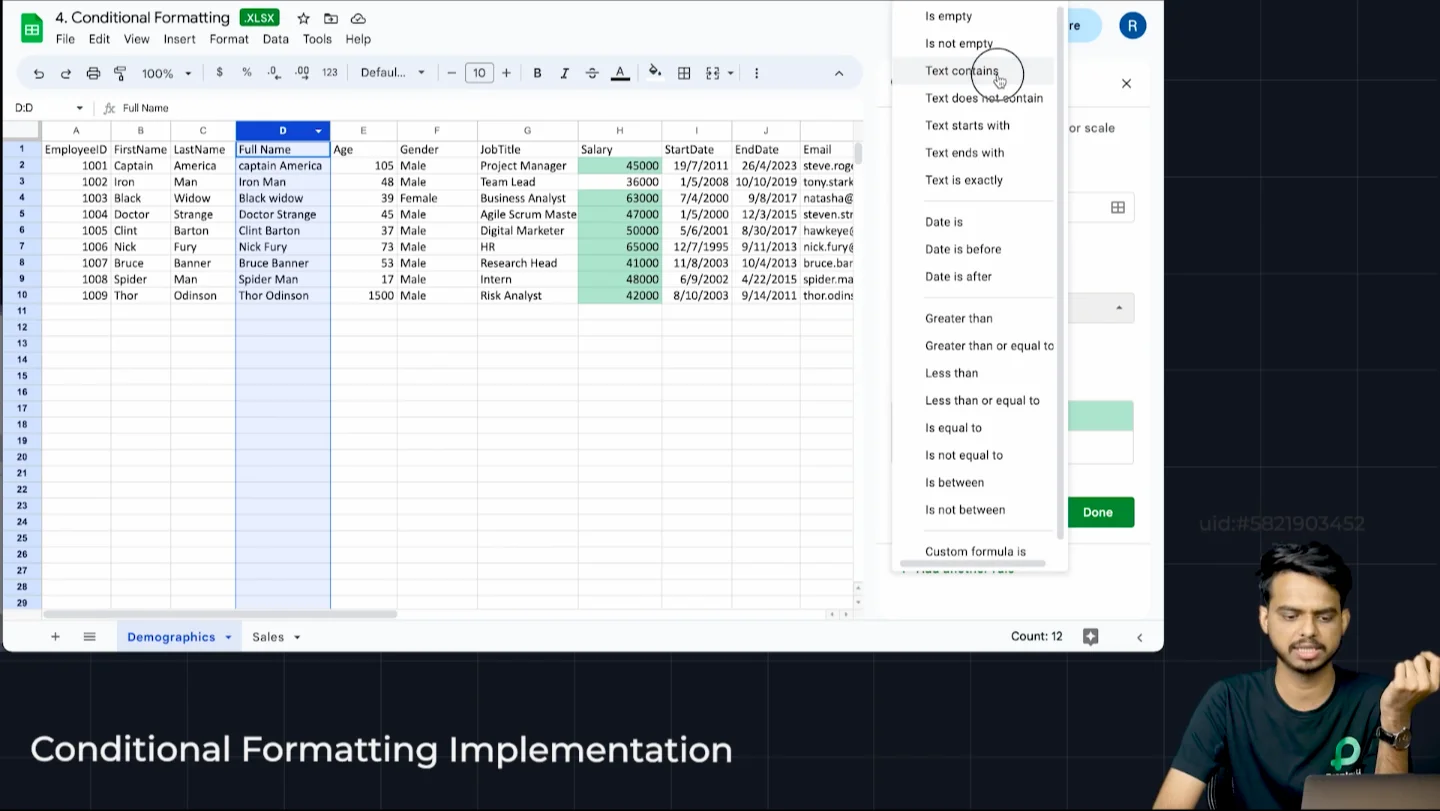This screenshot has height=811, width=1440.
Task: Click the add new sheet plus icon
Action: coord(55,637)
